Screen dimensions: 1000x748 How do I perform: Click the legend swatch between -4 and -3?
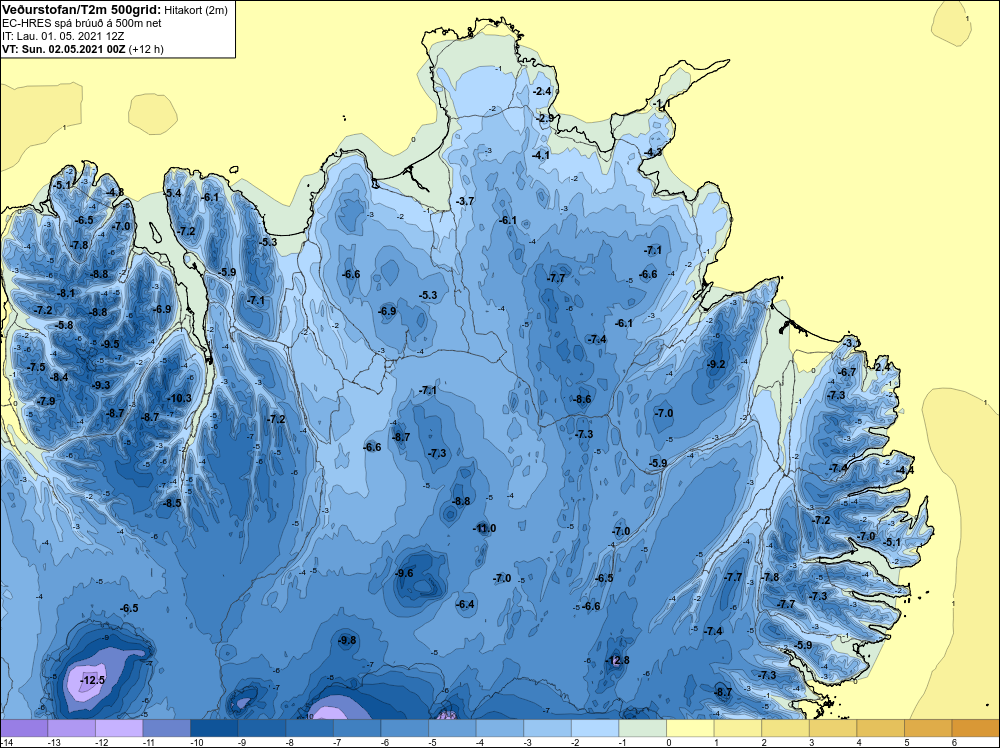pyautogui.click(x=499, y=728)
